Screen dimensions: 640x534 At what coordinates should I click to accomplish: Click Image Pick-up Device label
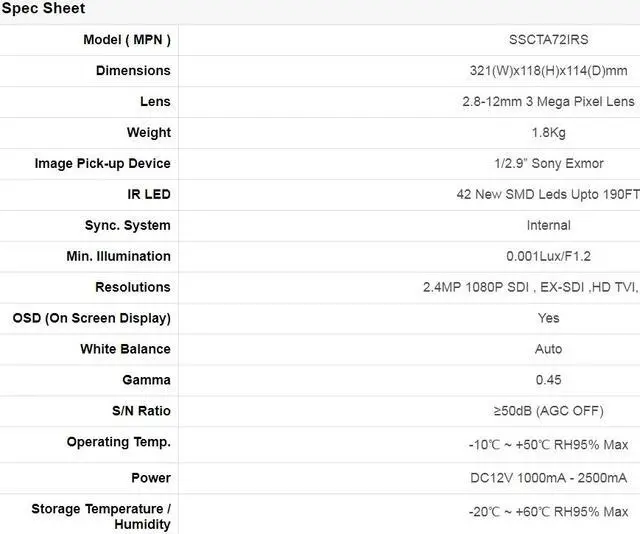[x=102, y=164]
